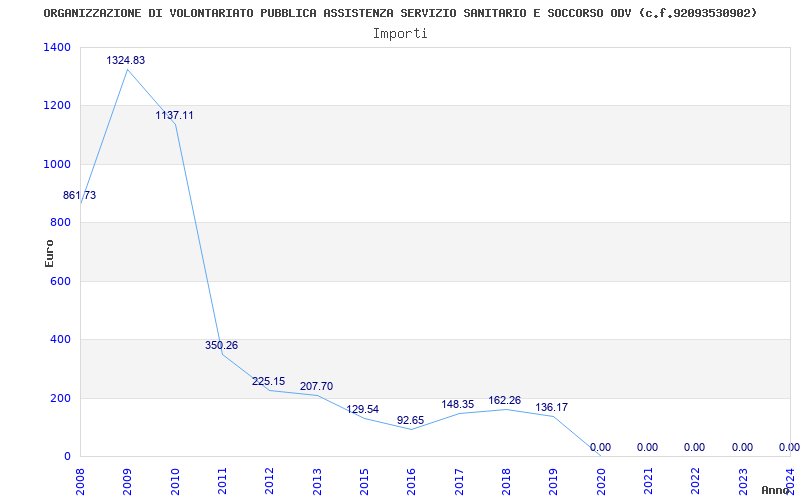Click the y-axis tick label 800
The width and height of the screenshot is (800, 500).
(x=60, y=222)
